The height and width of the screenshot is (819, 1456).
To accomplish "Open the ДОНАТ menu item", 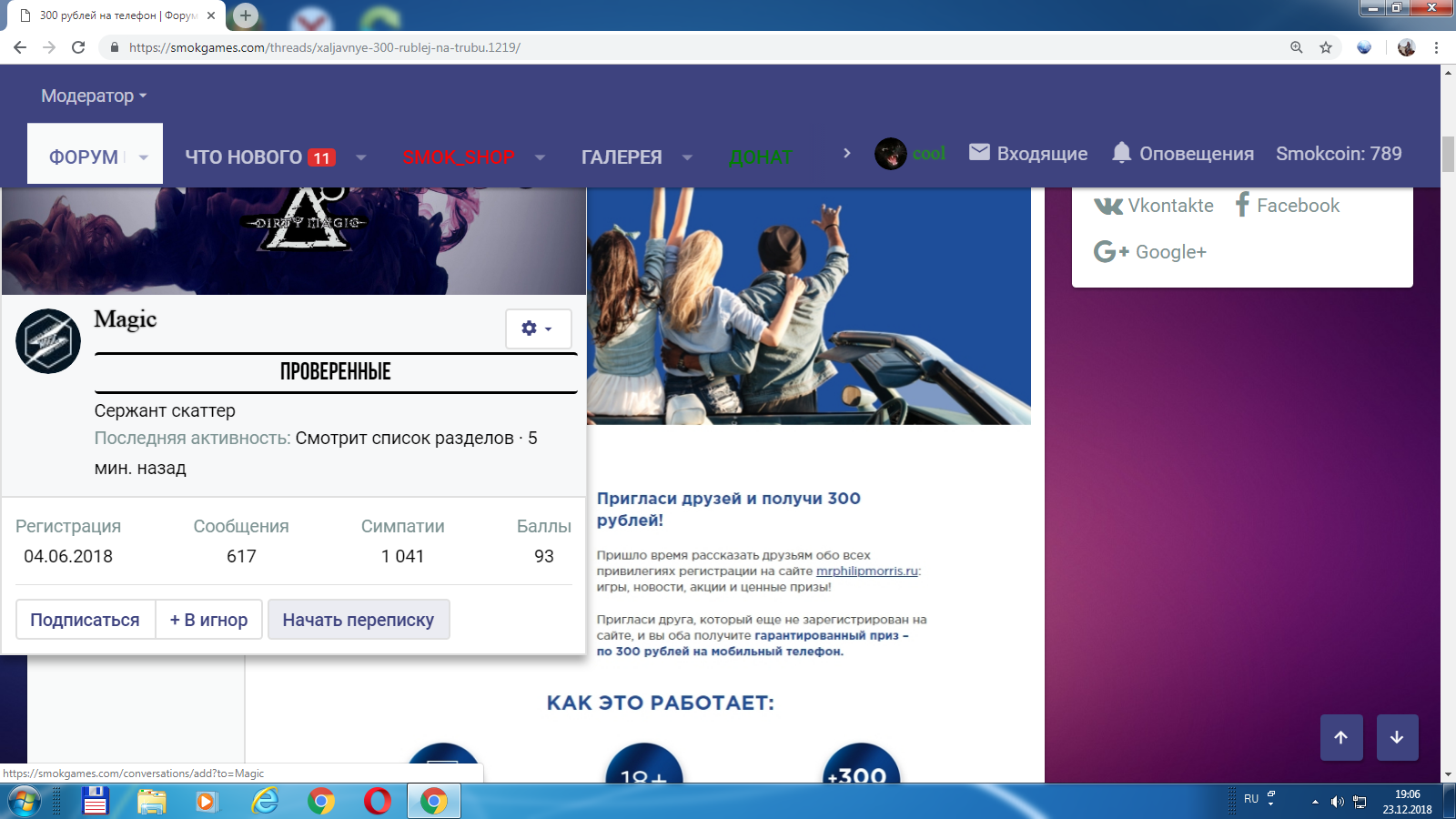I will pos(761,157).
